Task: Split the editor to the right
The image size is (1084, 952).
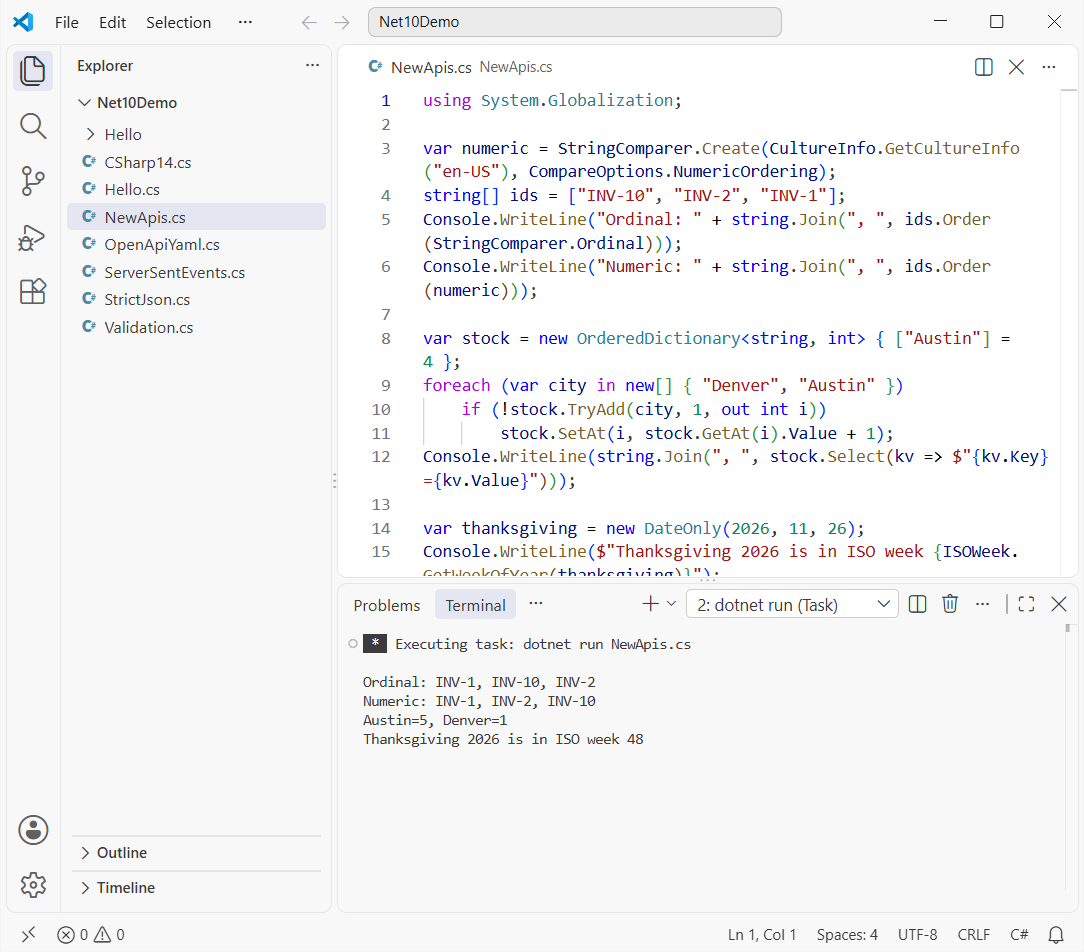Action: coord(984,67)
